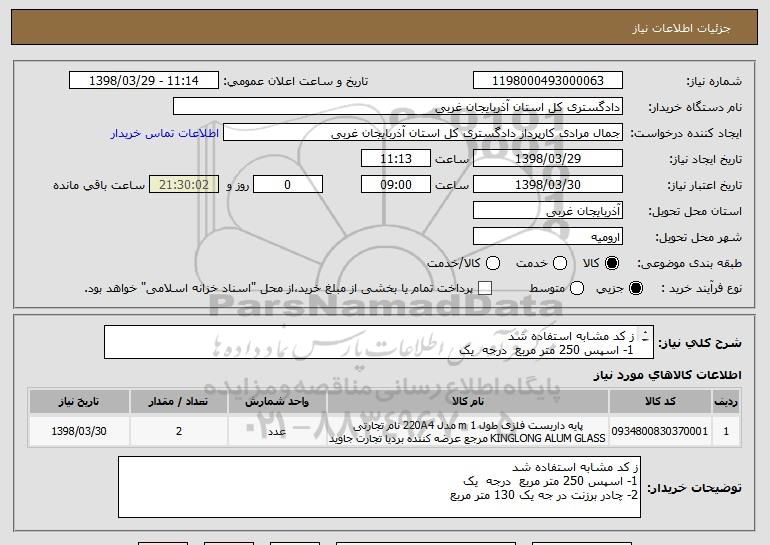Image resolution: width=770 pixels, height=545 pixels.
Task: Select the کالا radio button
Action: [x=612, y=263]
